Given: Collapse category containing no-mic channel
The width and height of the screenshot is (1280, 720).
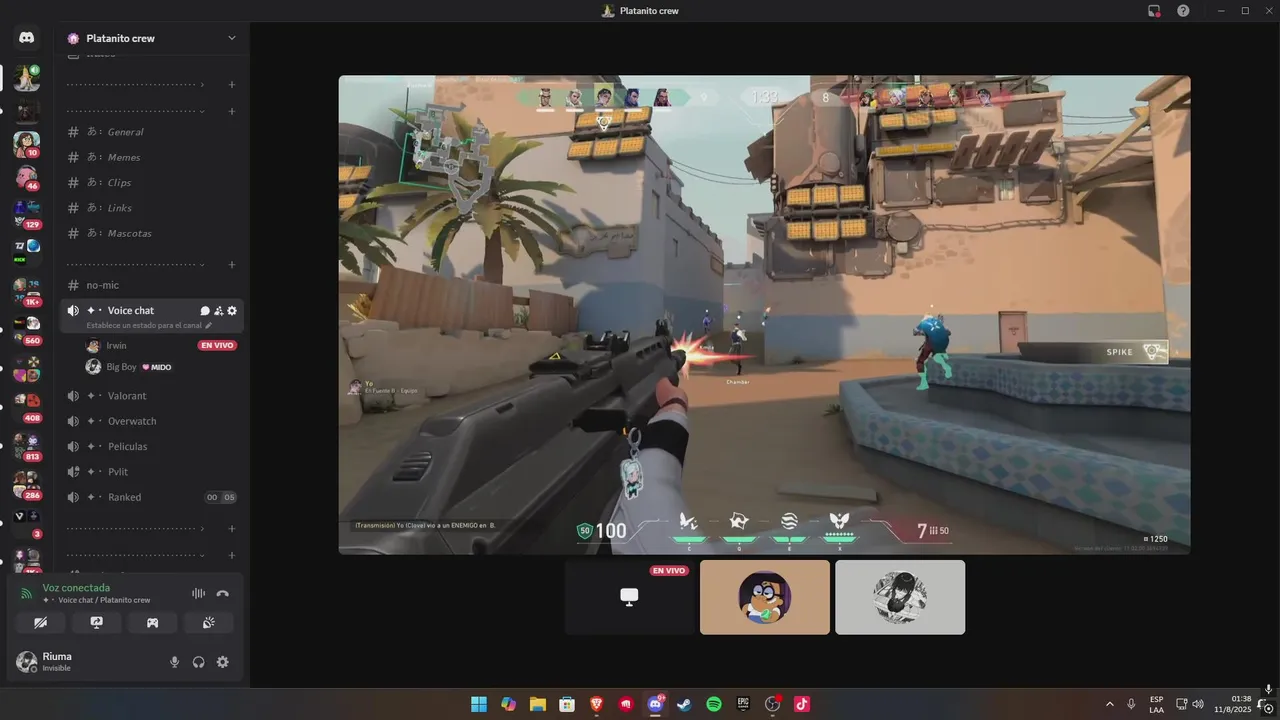Looking at the screenshot, I should (136, 264).
